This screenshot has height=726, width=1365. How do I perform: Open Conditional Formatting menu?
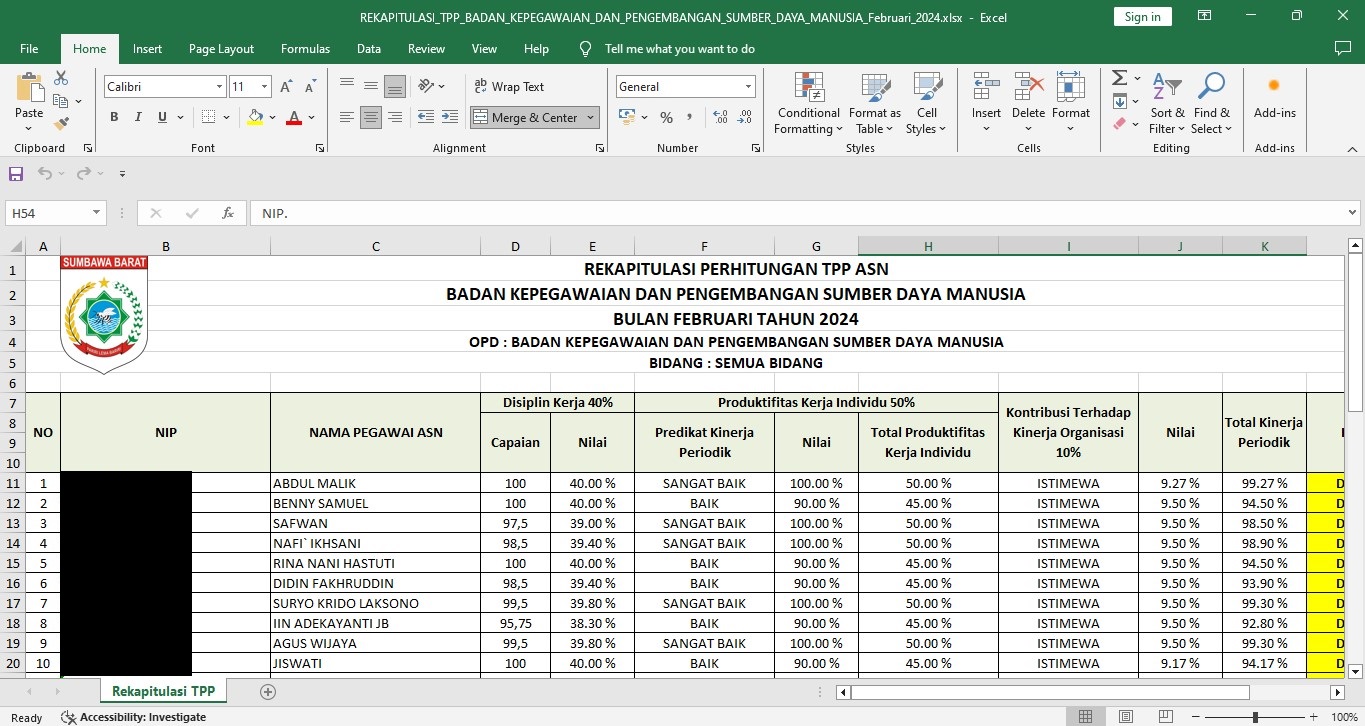click(809, 104)
